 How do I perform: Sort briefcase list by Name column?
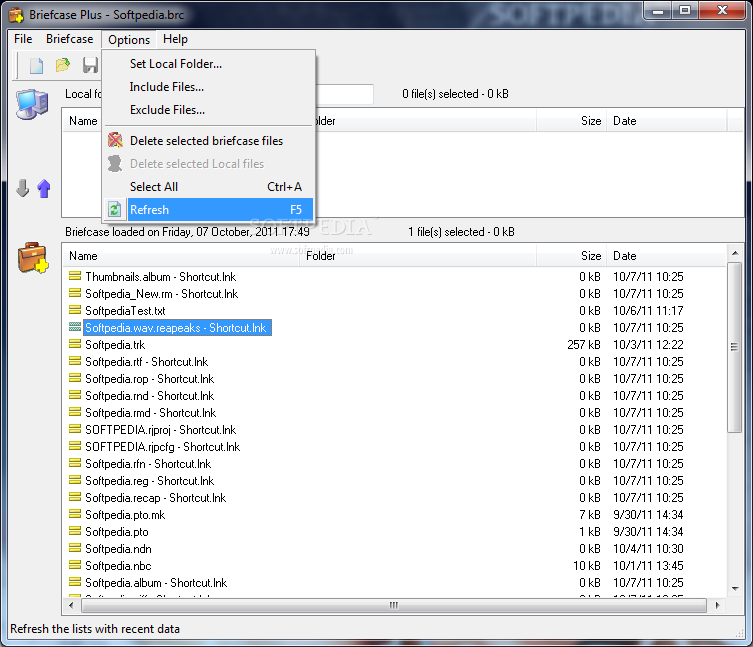(x=182, y=256)
